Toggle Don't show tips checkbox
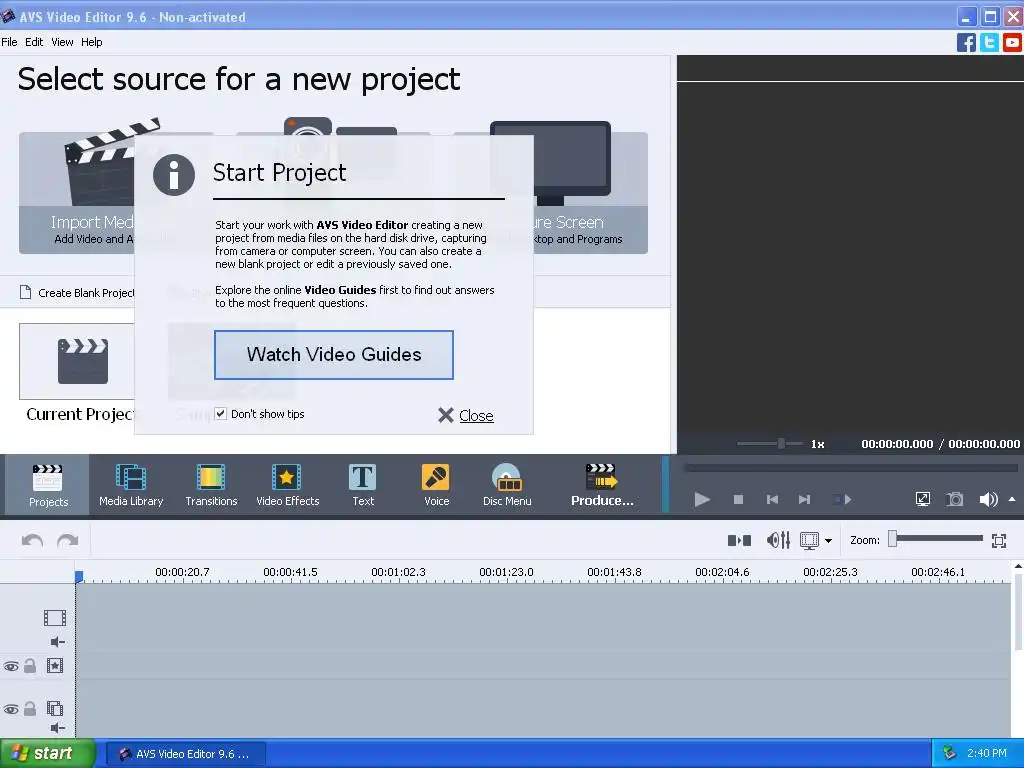1024x768 pixels. coord(221,413)
